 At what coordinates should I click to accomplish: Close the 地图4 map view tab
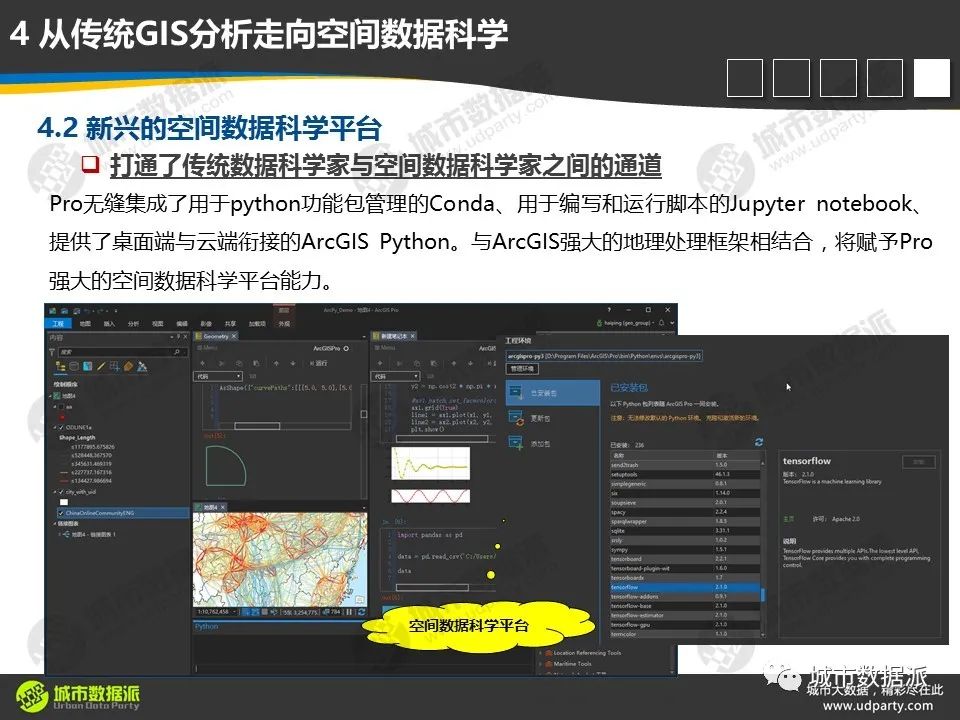click(x=222, y=508)
